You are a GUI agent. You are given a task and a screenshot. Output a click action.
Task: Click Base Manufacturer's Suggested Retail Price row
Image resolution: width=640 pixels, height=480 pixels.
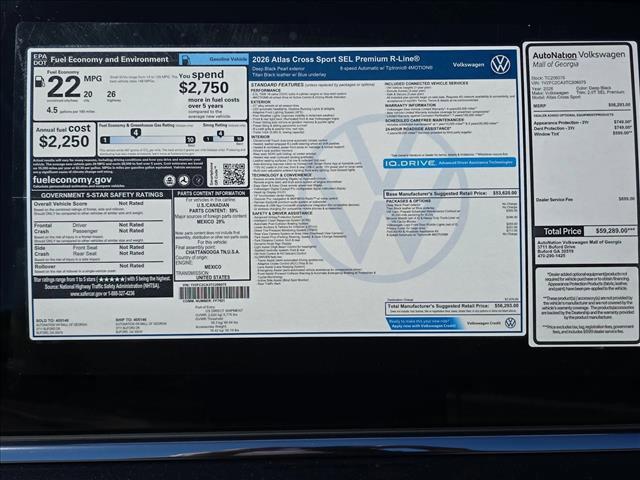click(x=451, y=193)
